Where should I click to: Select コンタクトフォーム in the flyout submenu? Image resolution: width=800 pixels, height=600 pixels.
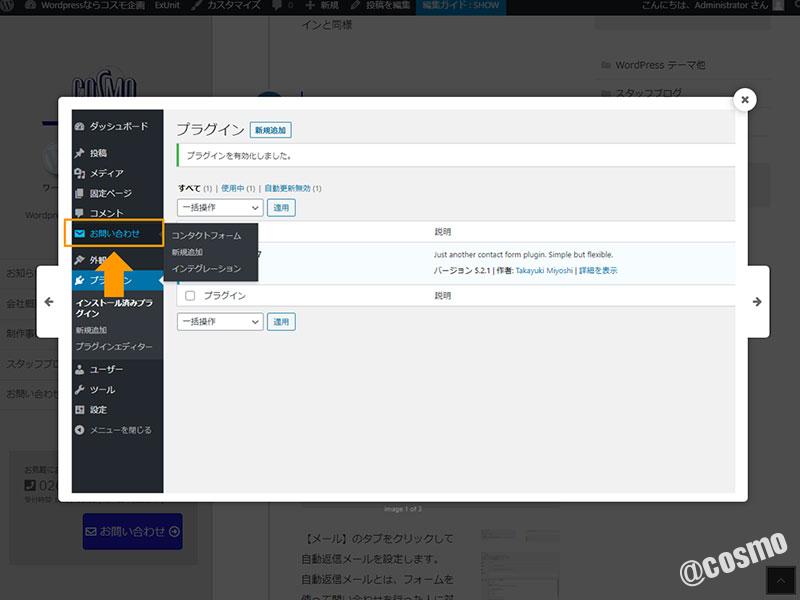(x=206, y=235)
